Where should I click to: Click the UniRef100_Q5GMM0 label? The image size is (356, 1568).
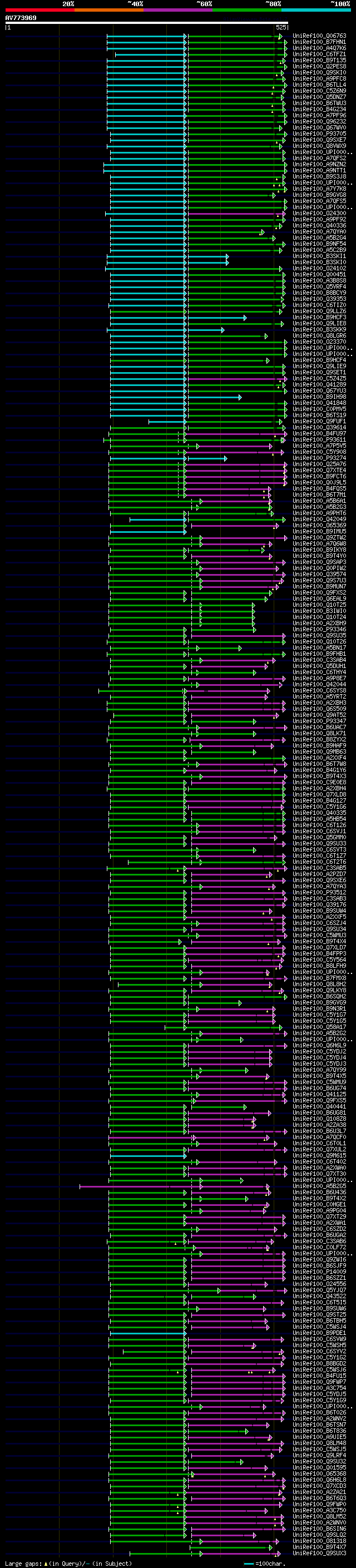[x=319, y=837]
